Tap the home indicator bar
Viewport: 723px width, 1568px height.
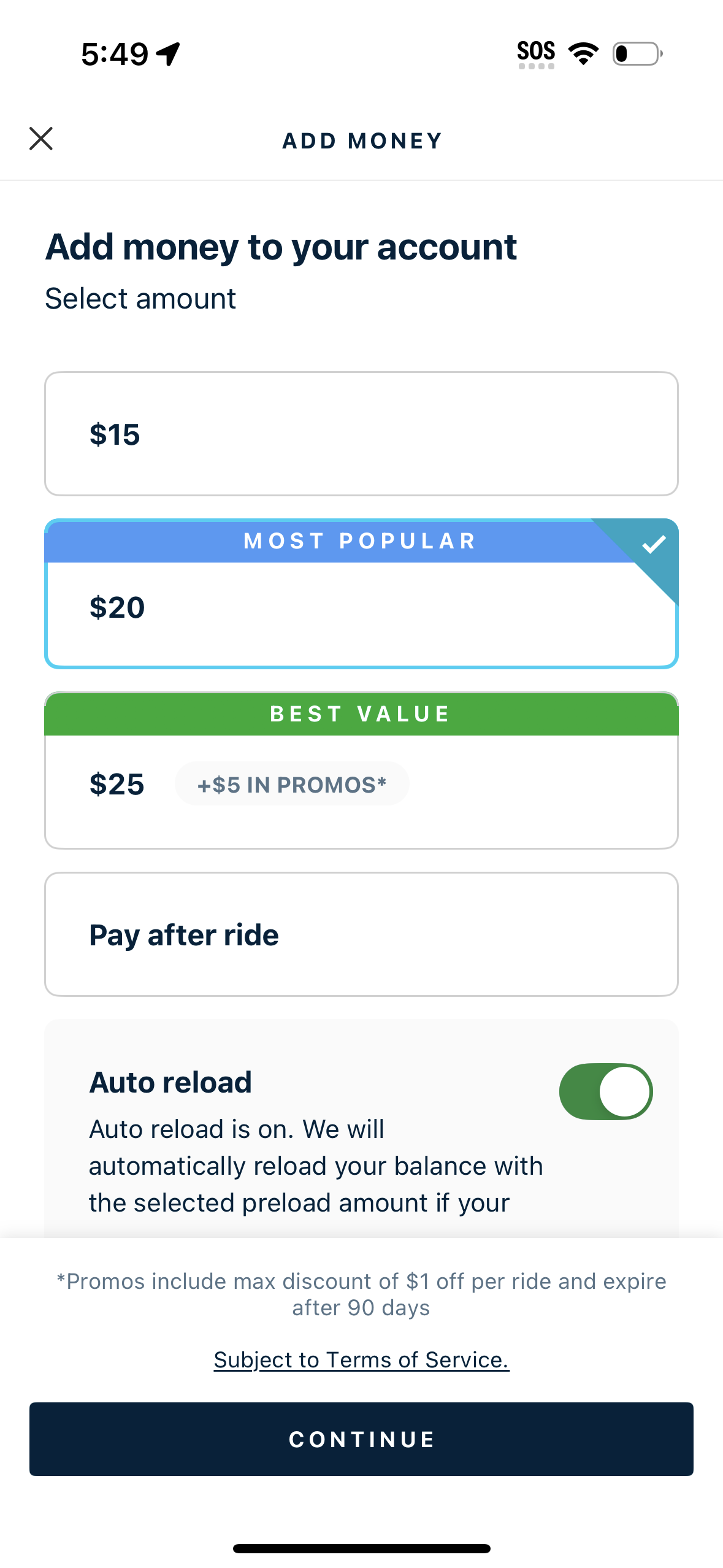click(361, 1548)
